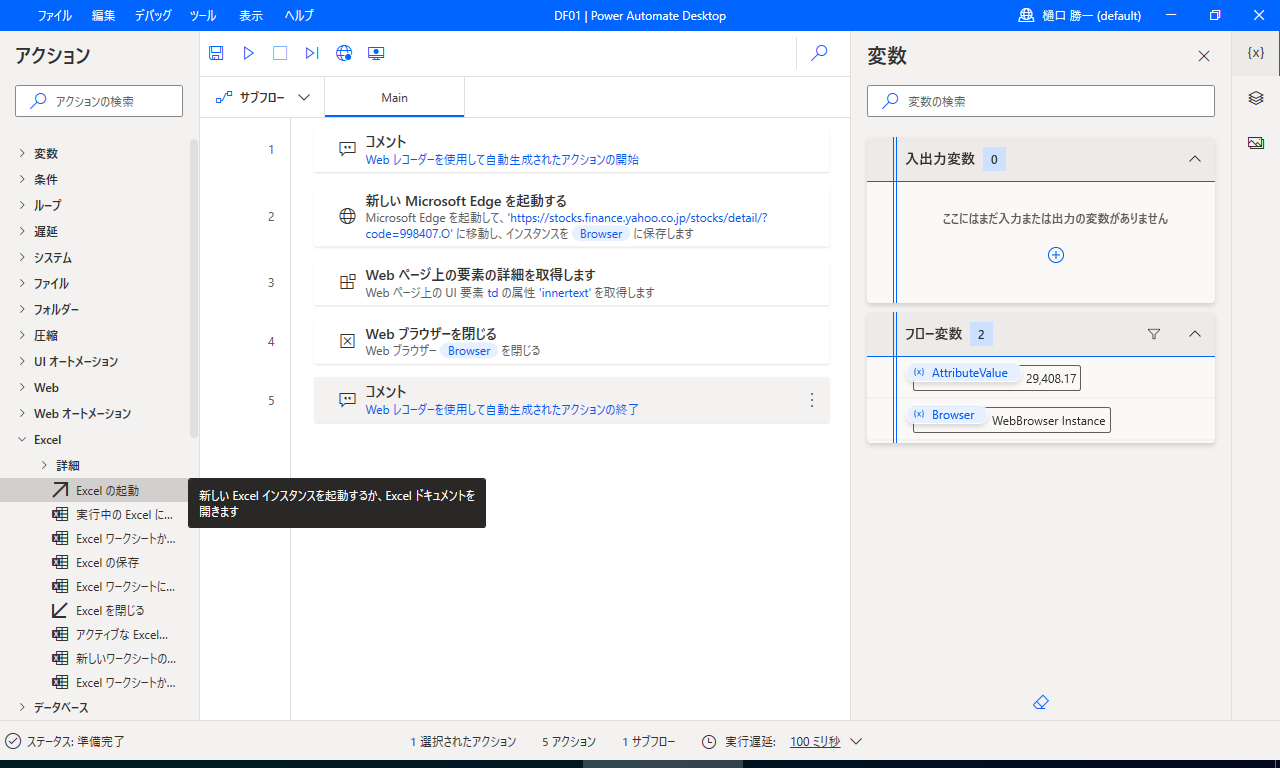
Task: Open the variables pane {x} icon
Action: [1256, 53]
